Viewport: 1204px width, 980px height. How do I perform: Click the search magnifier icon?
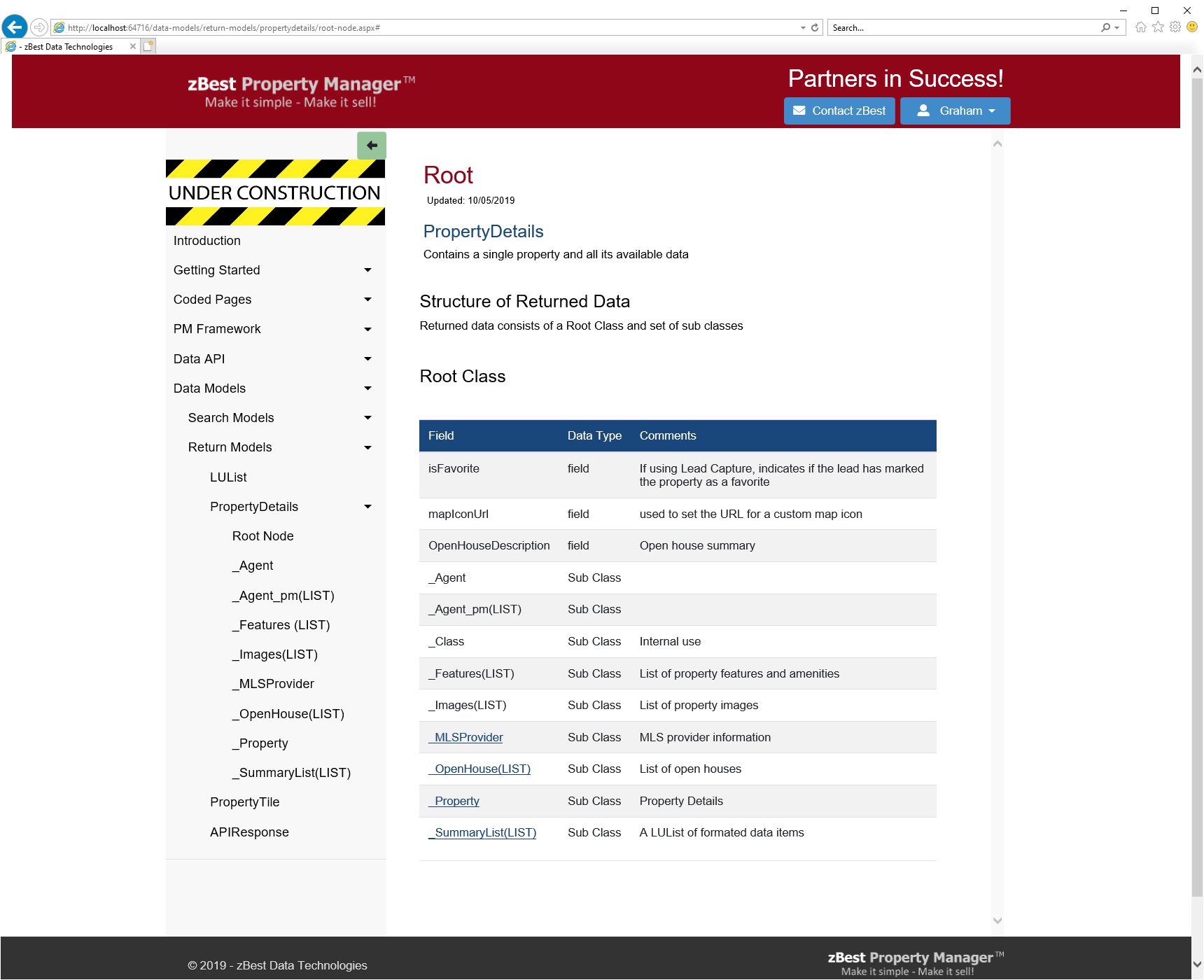(x=1105, y=28)
